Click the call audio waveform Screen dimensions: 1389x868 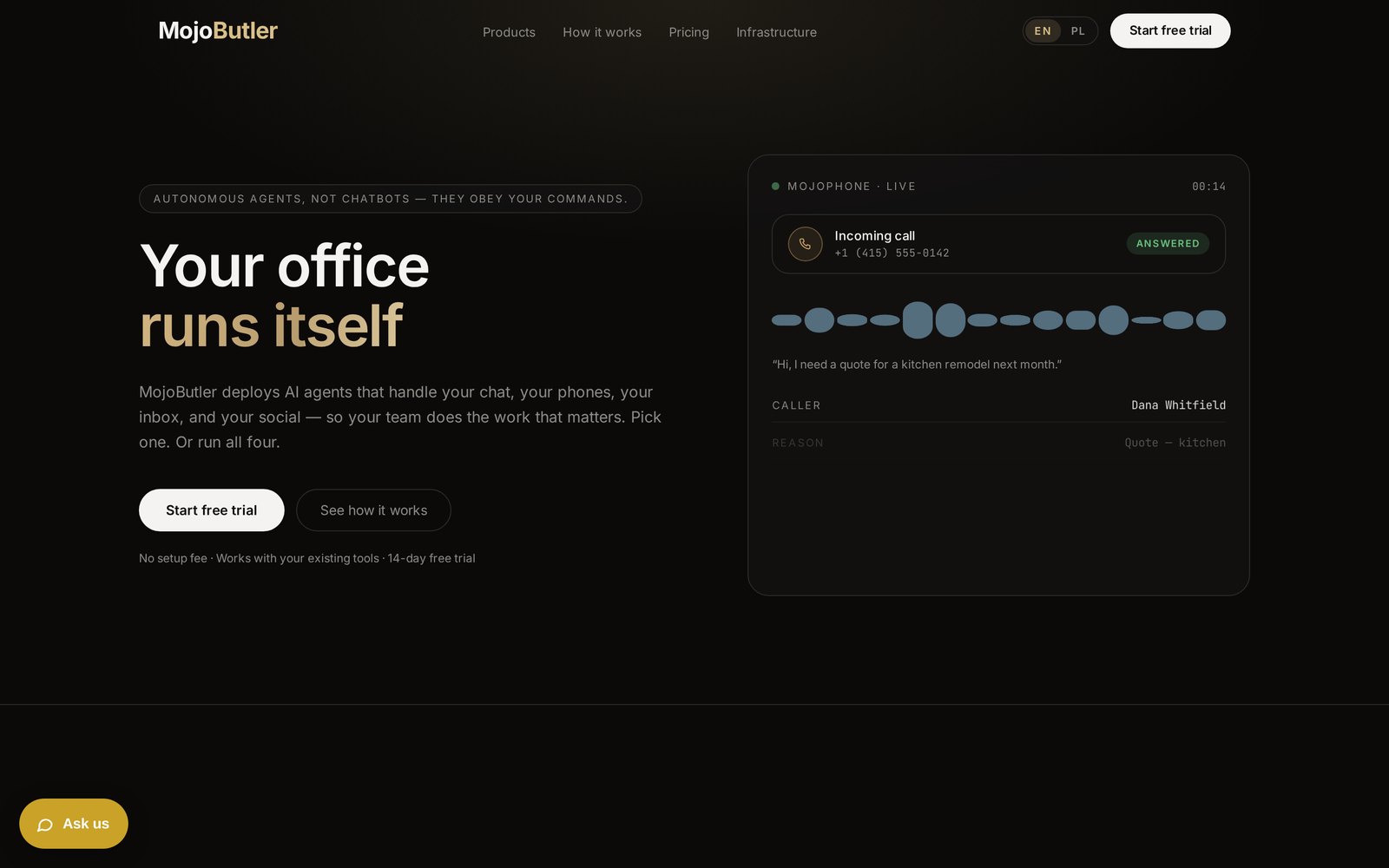point(998,320)
